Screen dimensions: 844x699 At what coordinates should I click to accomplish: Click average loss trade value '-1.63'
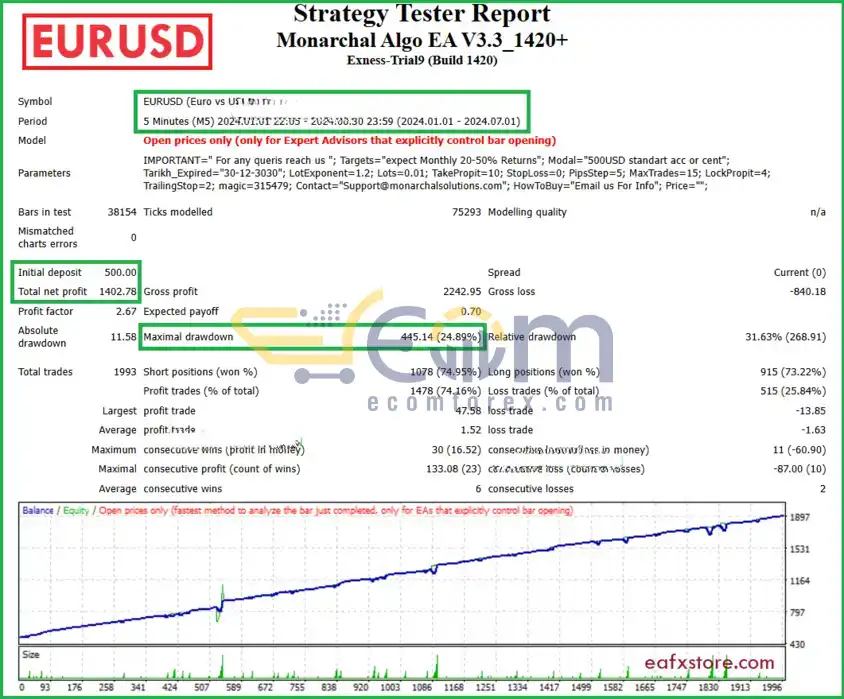point(813,430)
